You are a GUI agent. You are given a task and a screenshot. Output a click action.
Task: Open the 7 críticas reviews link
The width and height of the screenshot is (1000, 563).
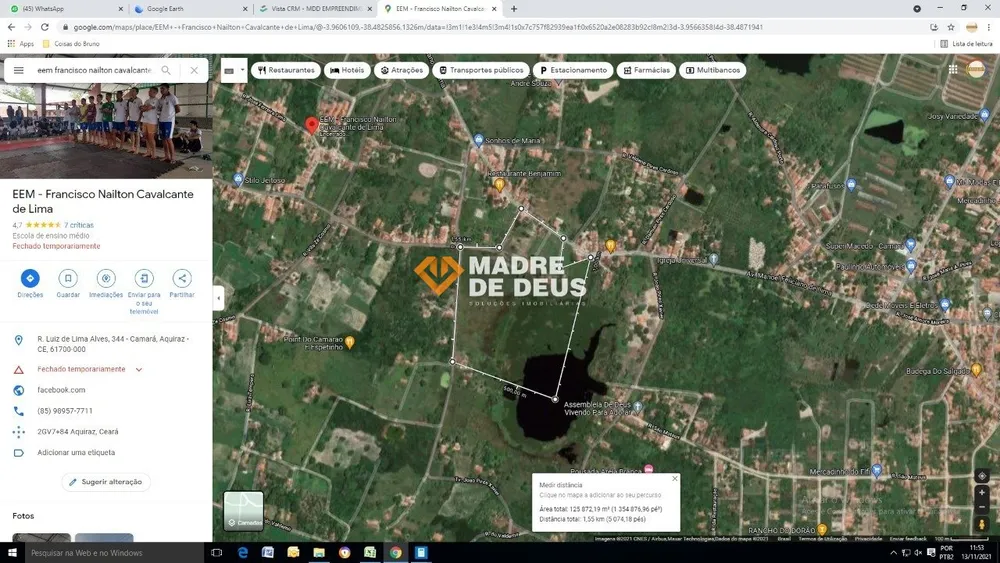tap(78, 225)
